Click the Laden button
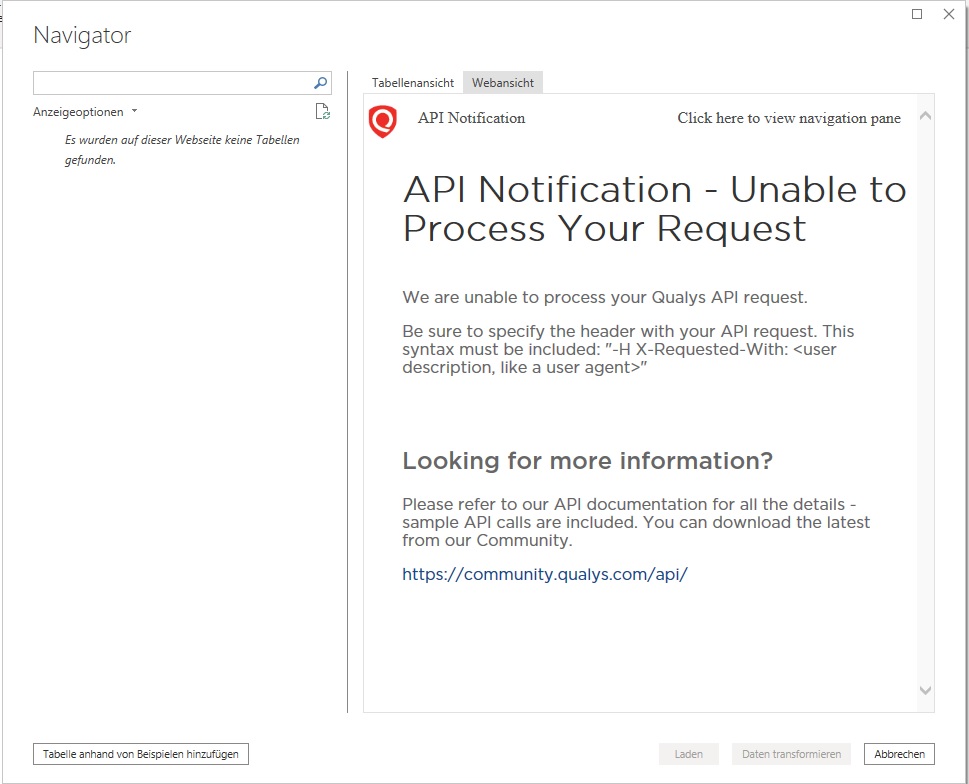This screenshot has height=784, width=969. [x=688, y=754]
